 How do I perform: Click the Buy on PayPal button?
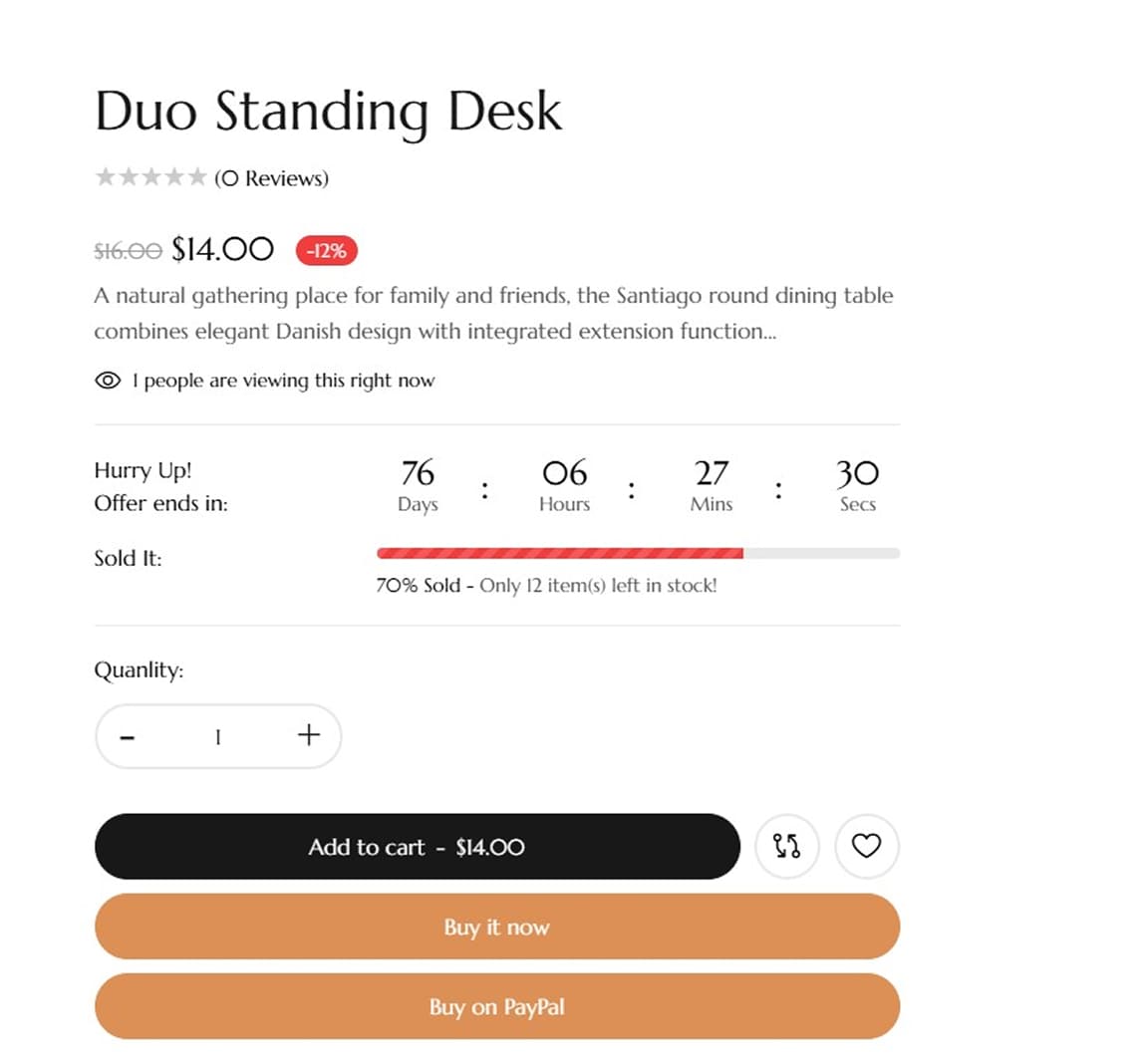tap(496, 1006)
